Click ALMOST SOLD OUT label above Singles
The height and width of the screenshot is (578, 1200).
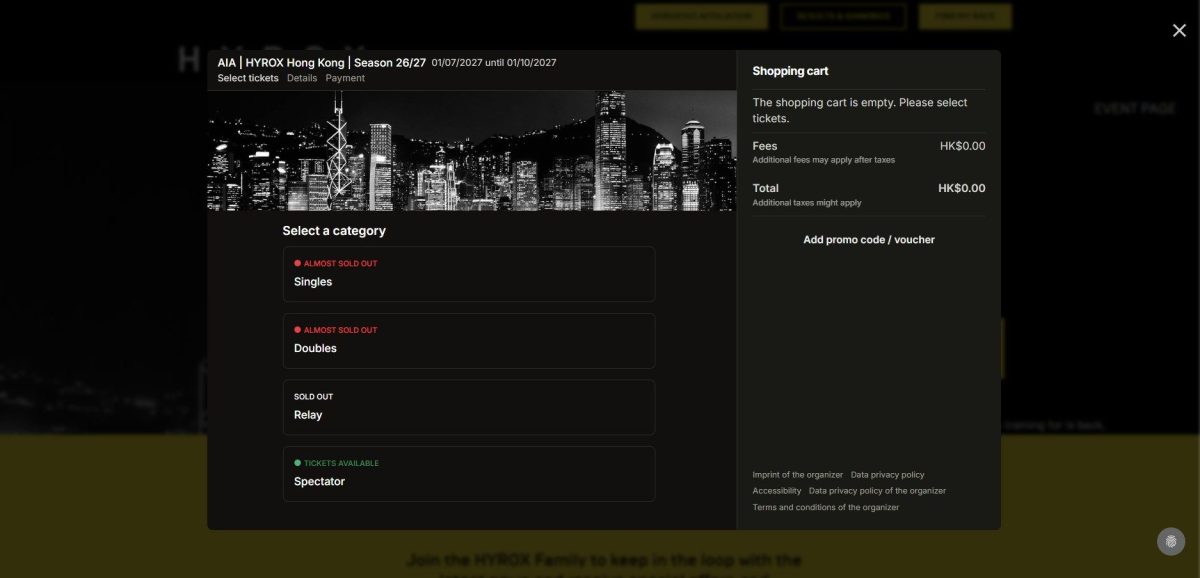(340, 264)
